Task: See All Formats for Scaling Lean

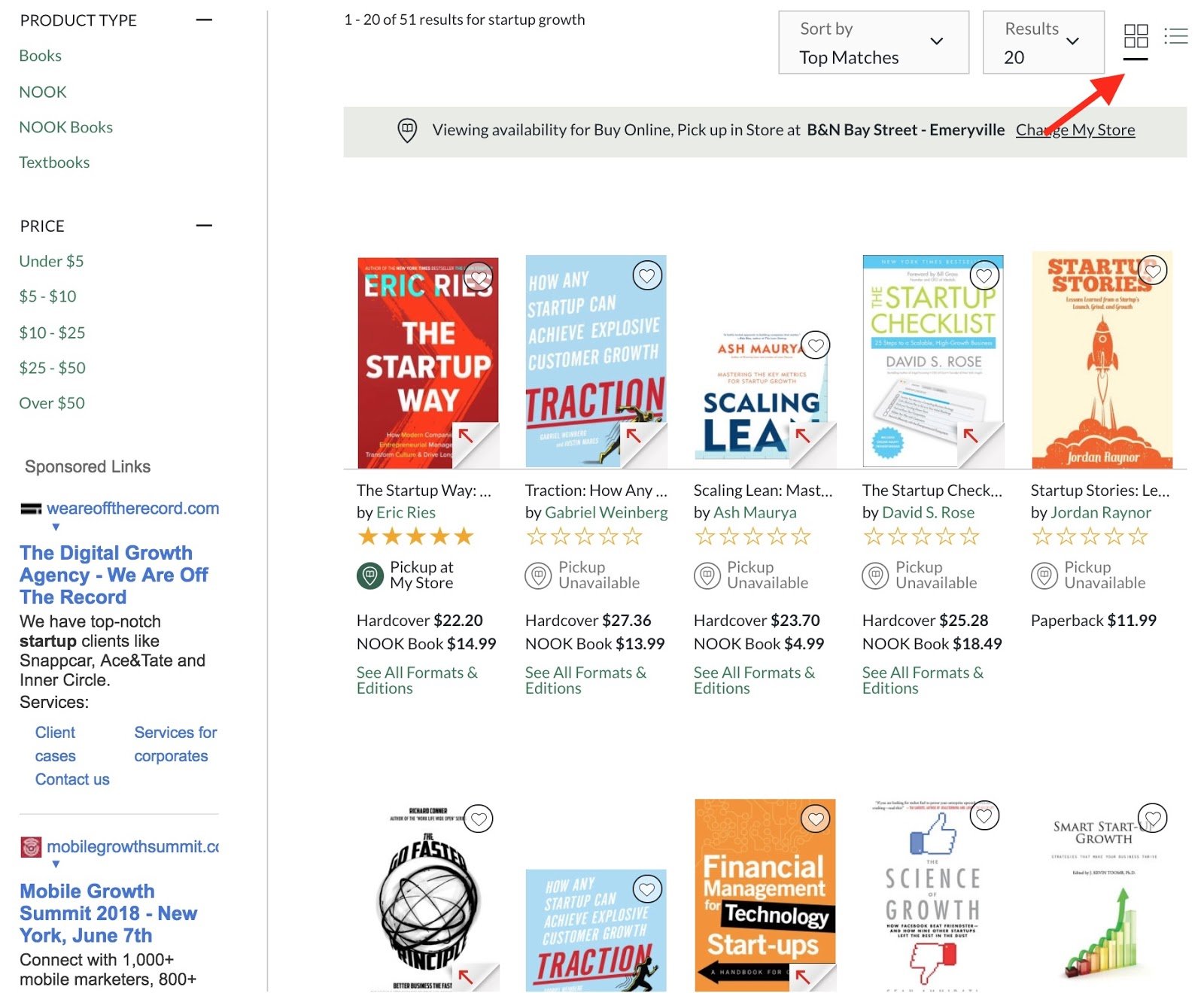Action: tap(754, 680)
